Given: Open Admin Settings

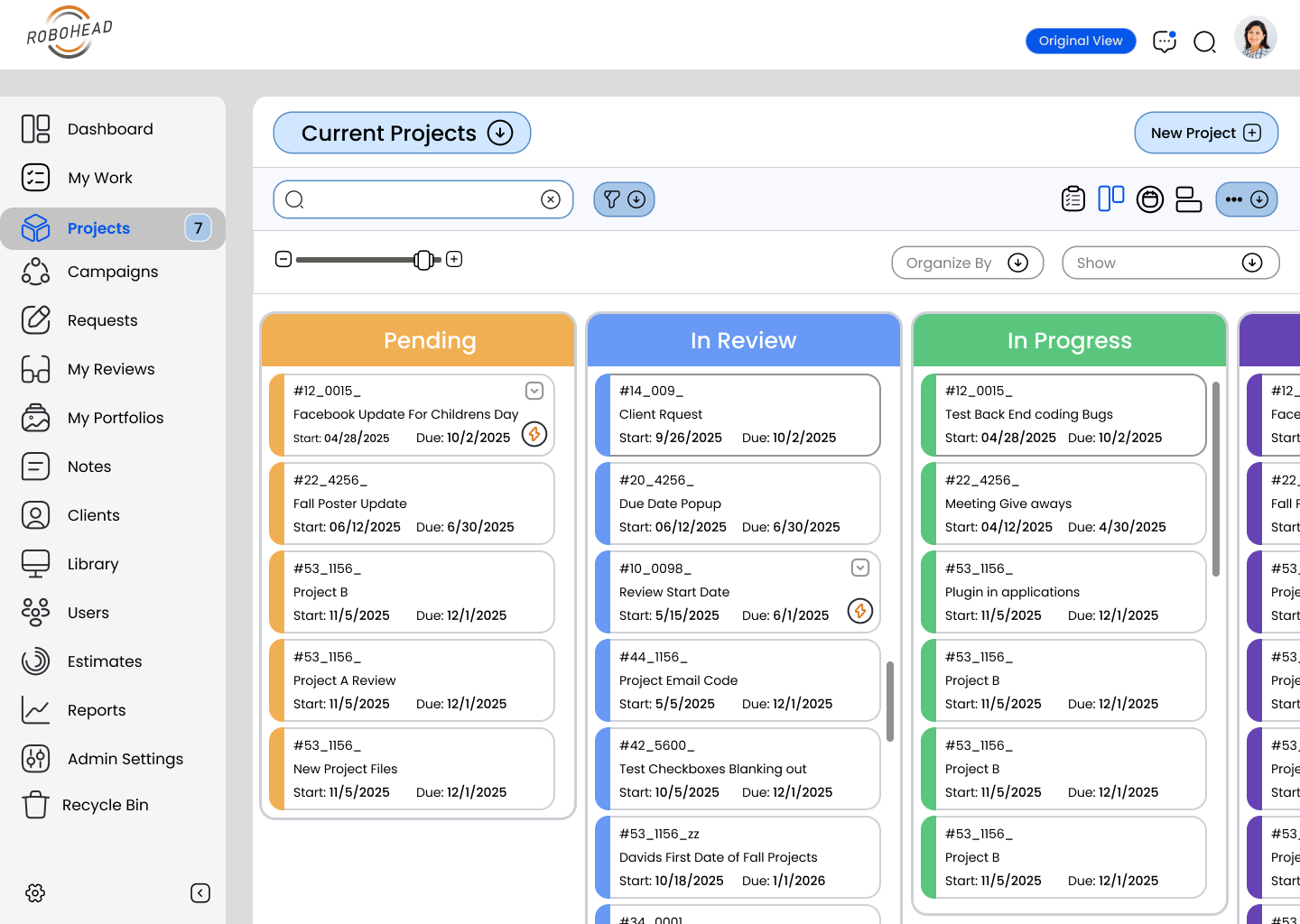Looking at the screenshot, I should click(x=102, y=759).
